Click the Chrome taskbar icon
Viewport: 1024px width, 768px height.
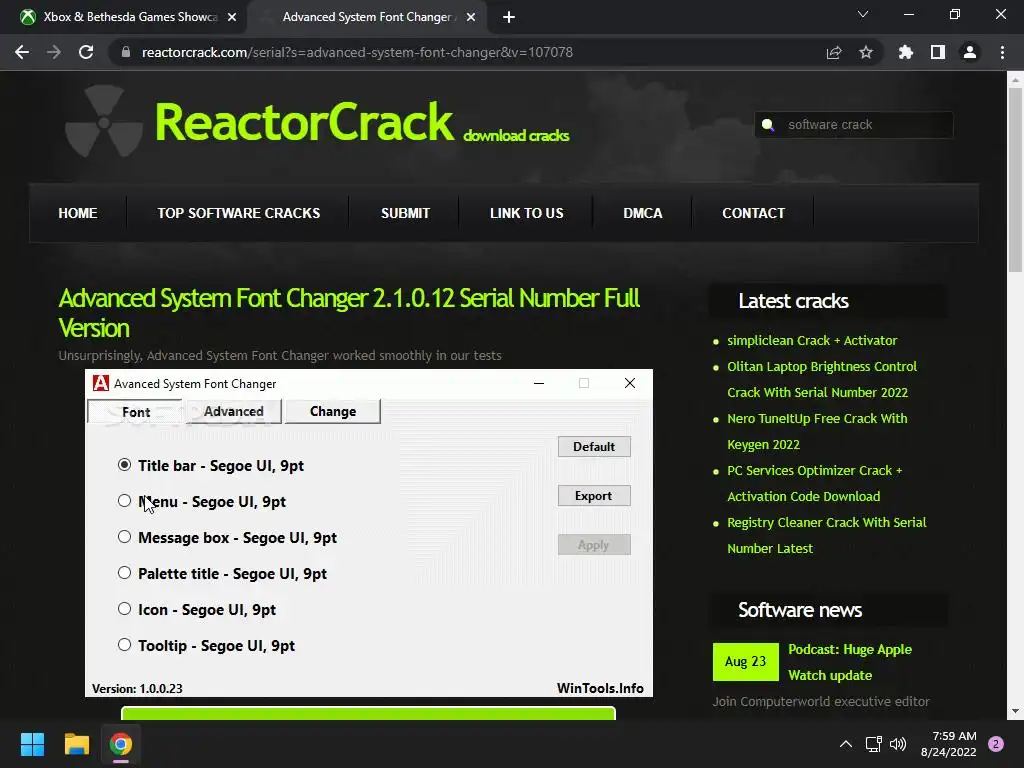(x=121, y=744)
